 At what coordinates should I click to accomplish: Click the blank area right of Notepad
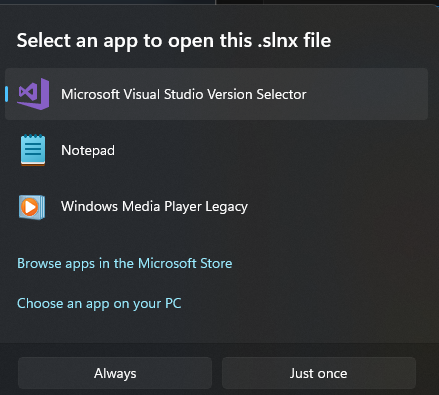[267, 150]
